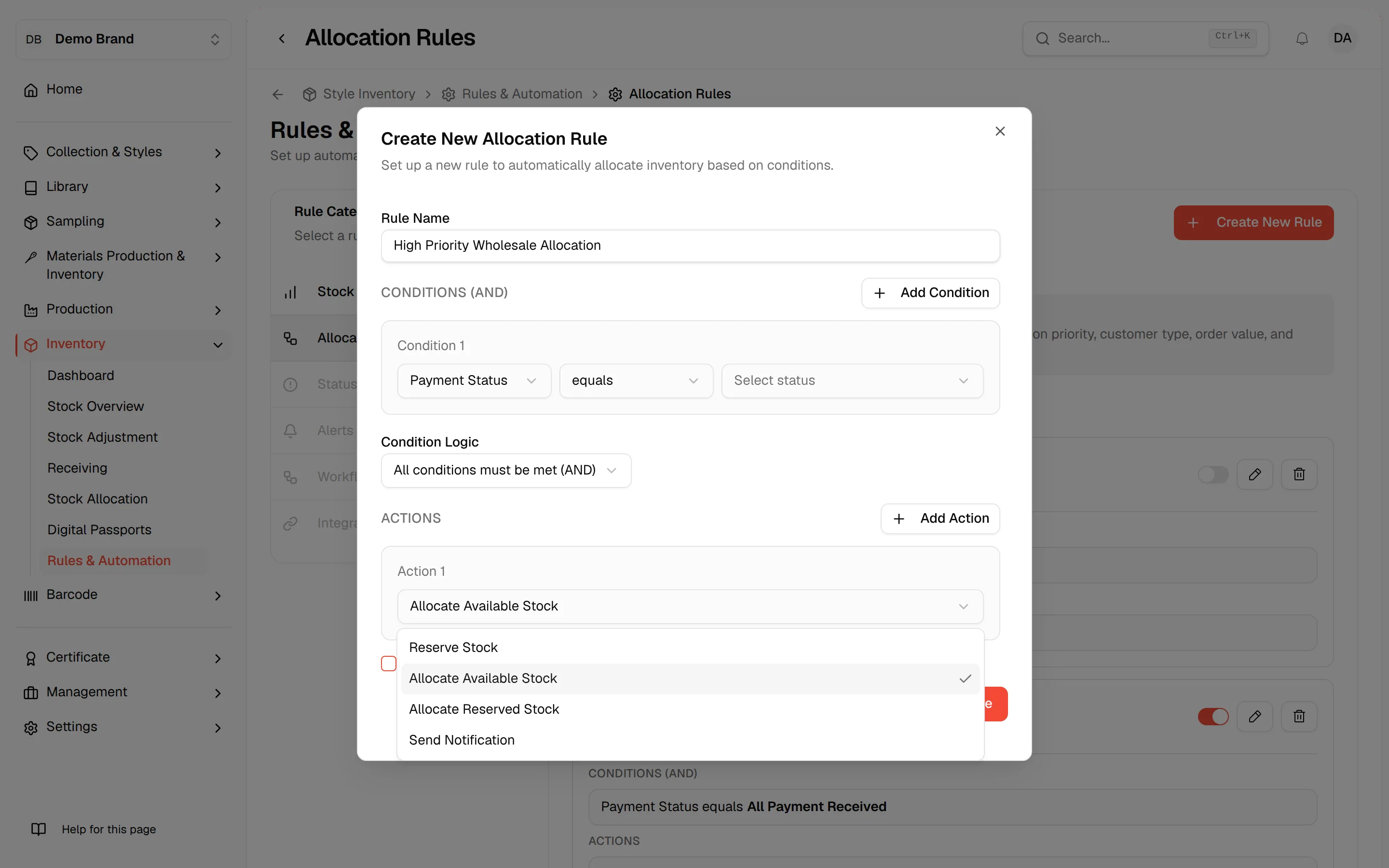The image size is (1389, 868).
Task: Click the Search box
Action: point(1145,39)
